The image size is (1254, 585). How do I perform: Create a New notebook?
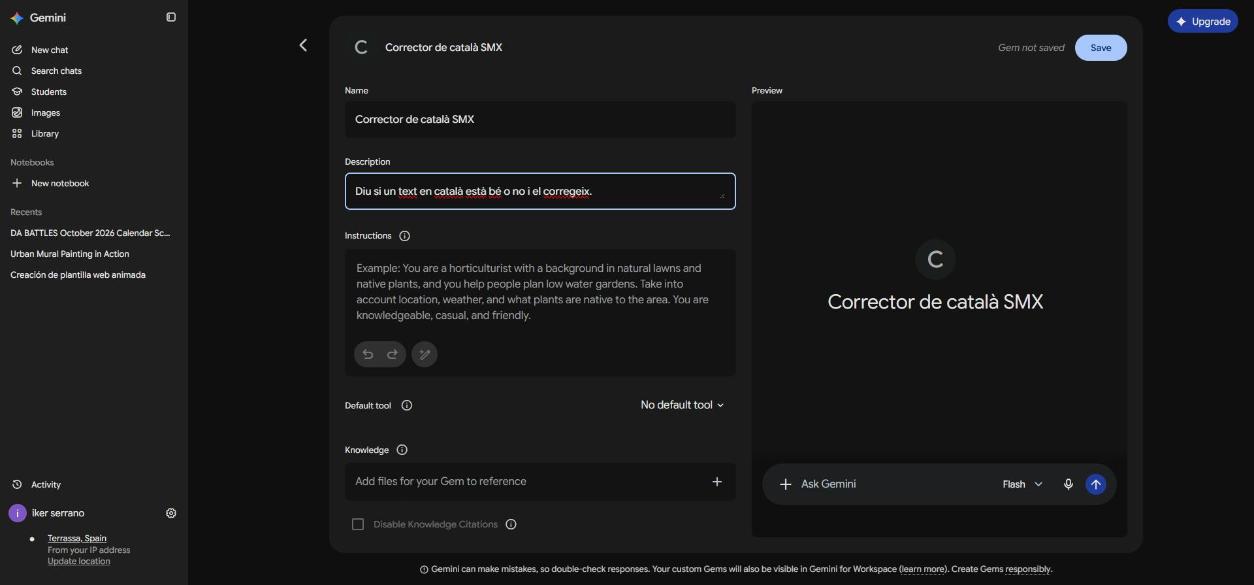point(59,183)
